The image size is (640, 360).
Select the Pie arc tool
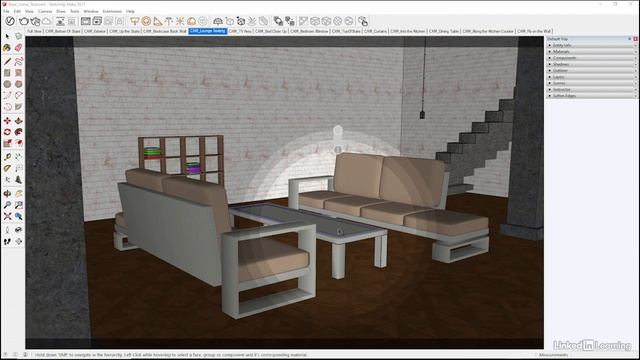click(18, 107)
